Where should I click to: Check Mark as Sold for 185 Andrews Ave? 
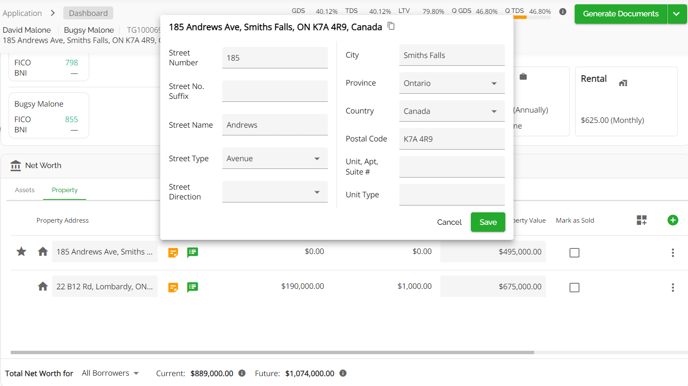pyautogui.click(x=574, y=253)
